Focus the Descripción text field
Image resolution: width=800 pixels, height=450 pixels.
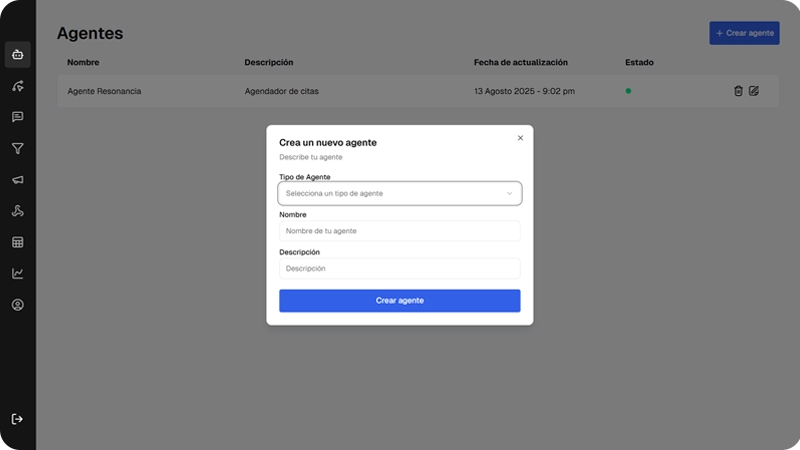pyautogui.click(x=399, y=268)
